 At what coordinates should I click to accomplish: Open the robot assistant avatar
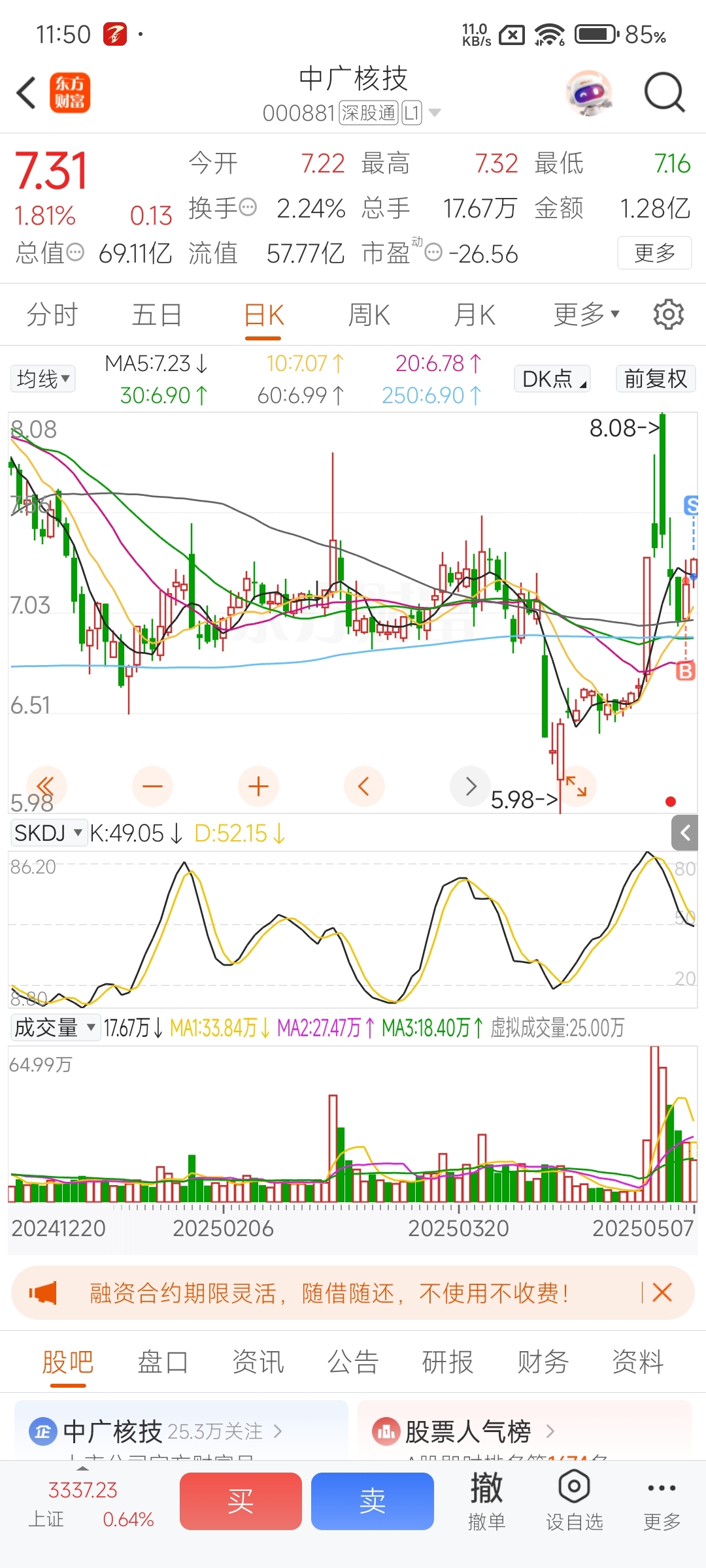click(589, 92)
